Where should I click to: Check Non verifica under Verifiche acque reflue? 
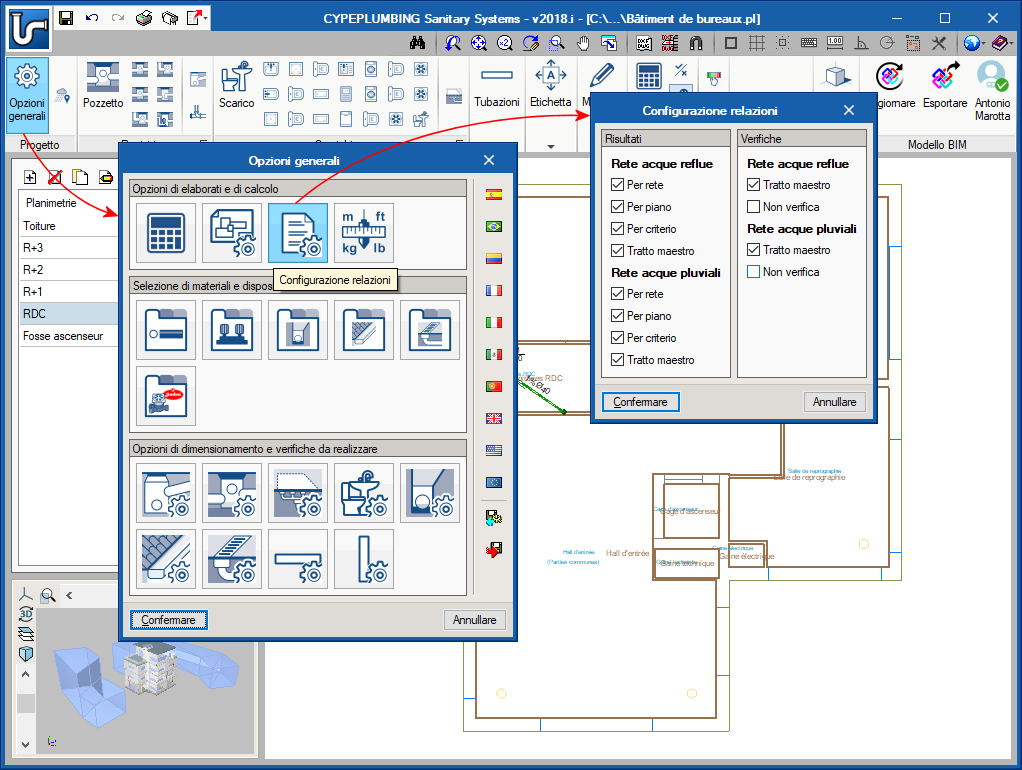tap(753, 207)
